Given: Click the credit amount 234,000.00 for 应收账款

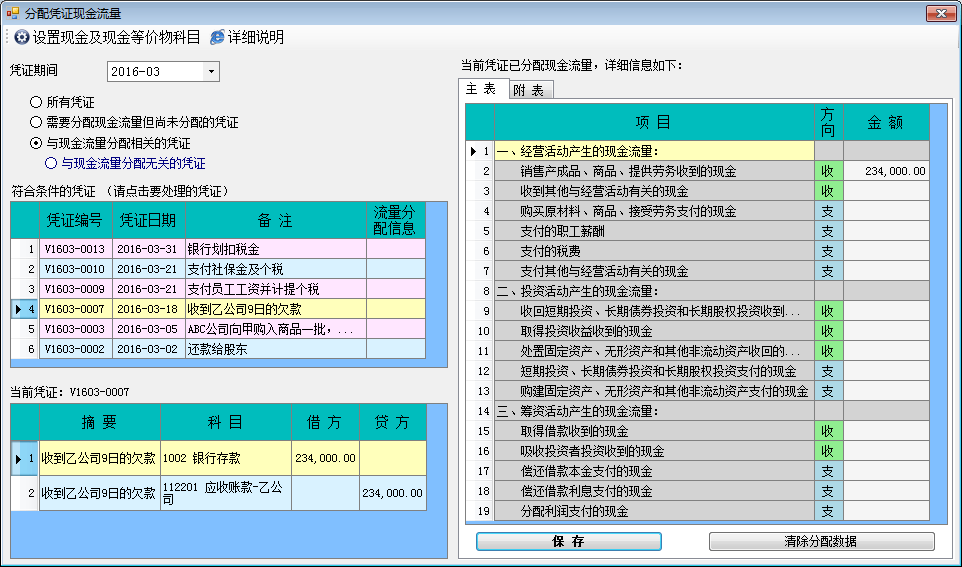Looking at the screenshot, I should [x=393, y=493].
